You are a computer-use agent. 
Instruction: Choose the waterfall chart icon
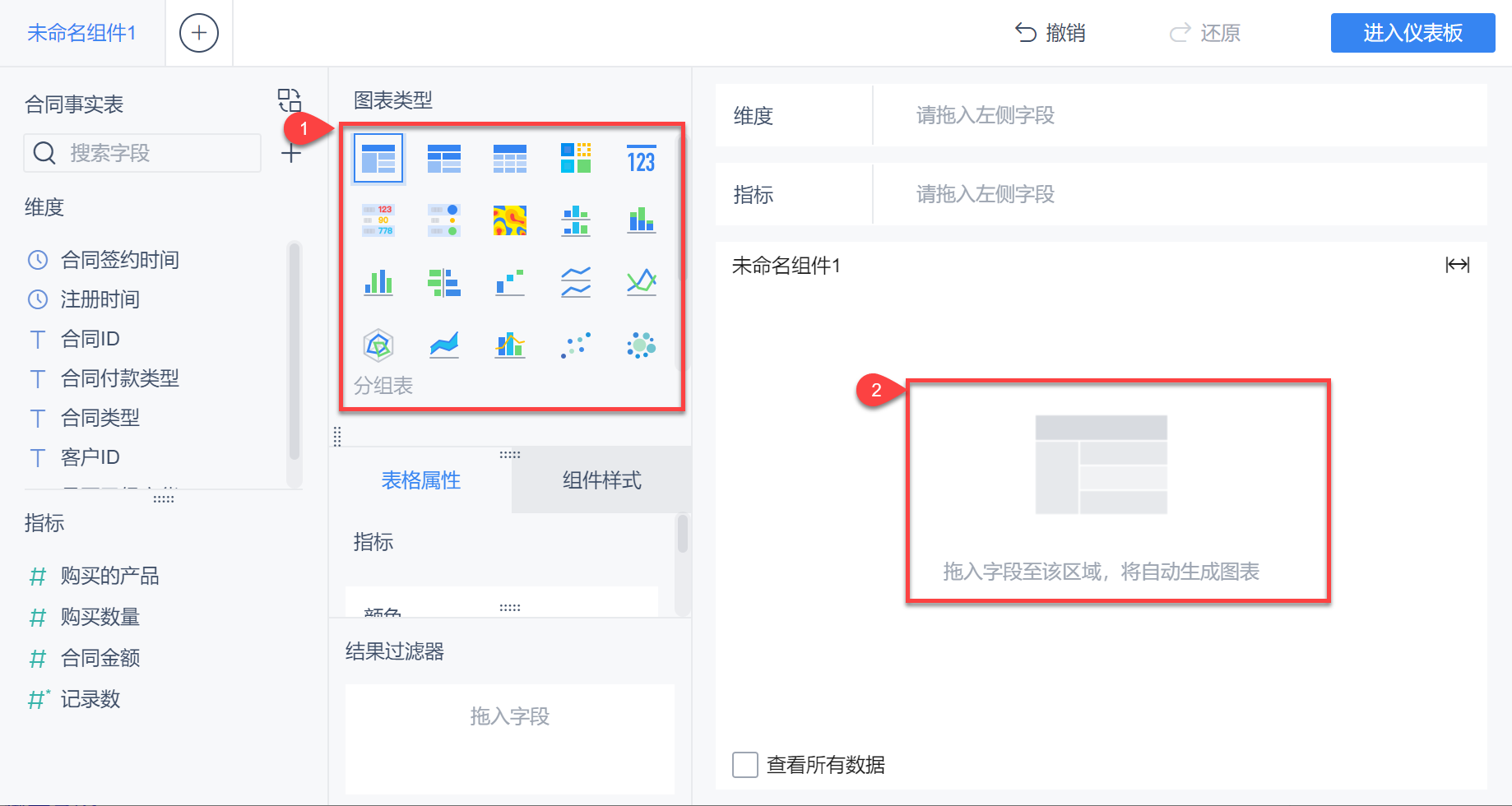point(510,282)
